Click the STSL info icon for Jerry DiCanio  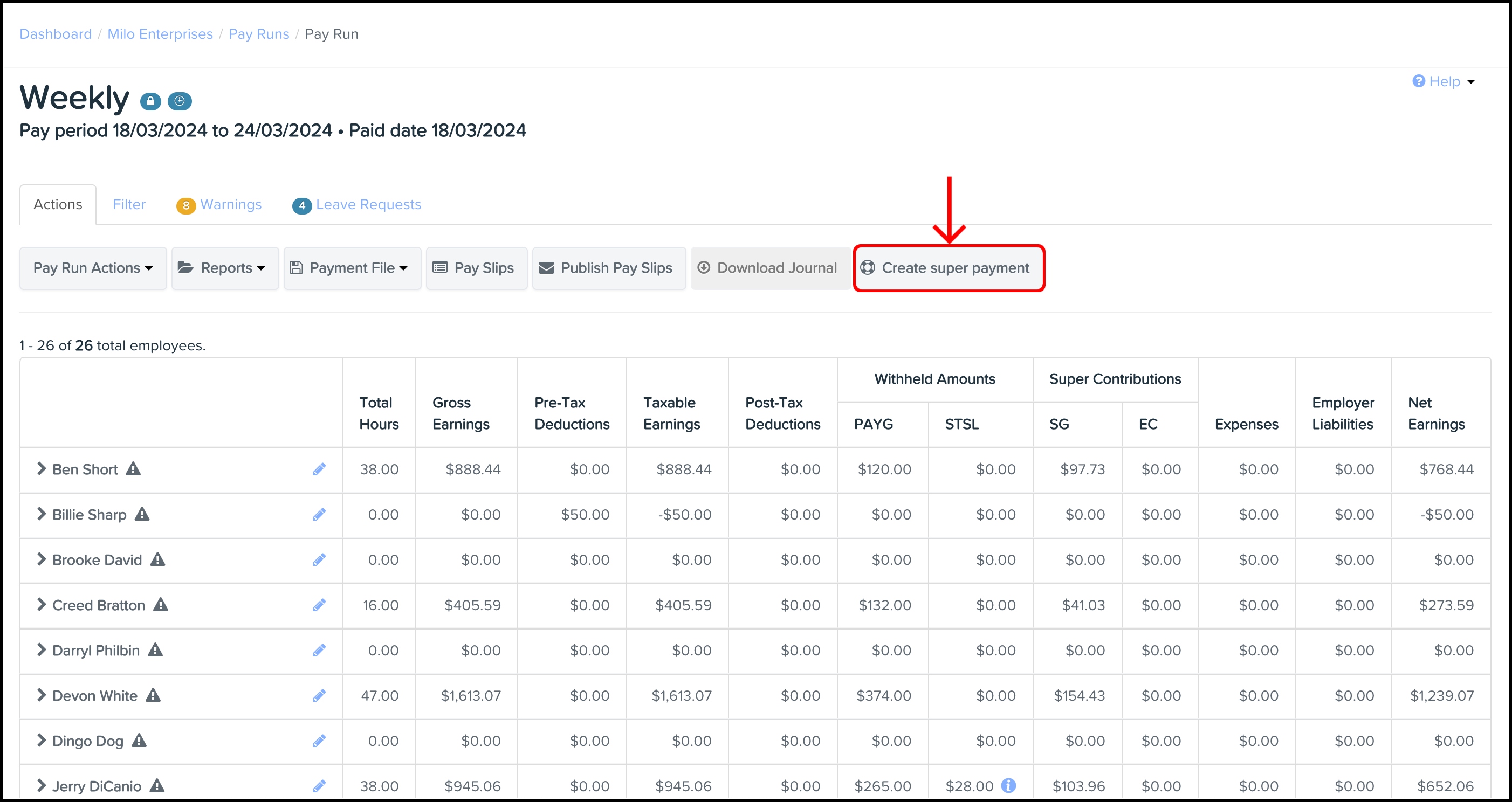click(x=1008, y=786)
